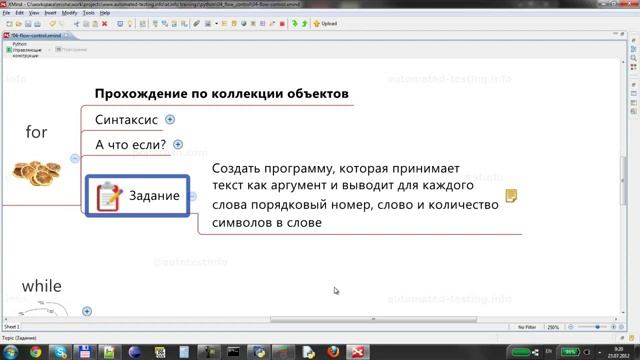The width and height of the screenshot is (640, 360).
Task: Click the clipboard icon on Задание topic
Action: click(x=109, y=196)
